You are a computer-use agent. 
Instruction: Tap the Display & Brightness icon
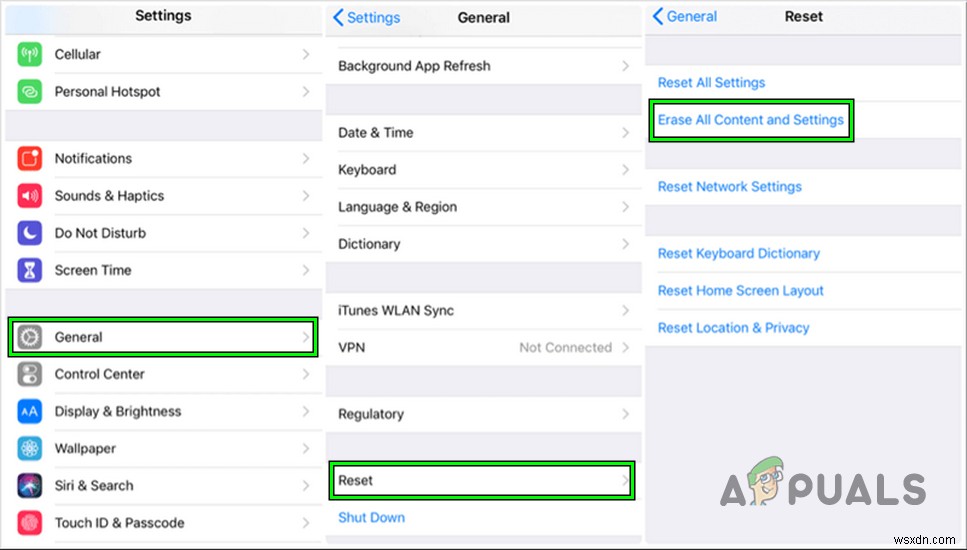(x=30, y=411)
